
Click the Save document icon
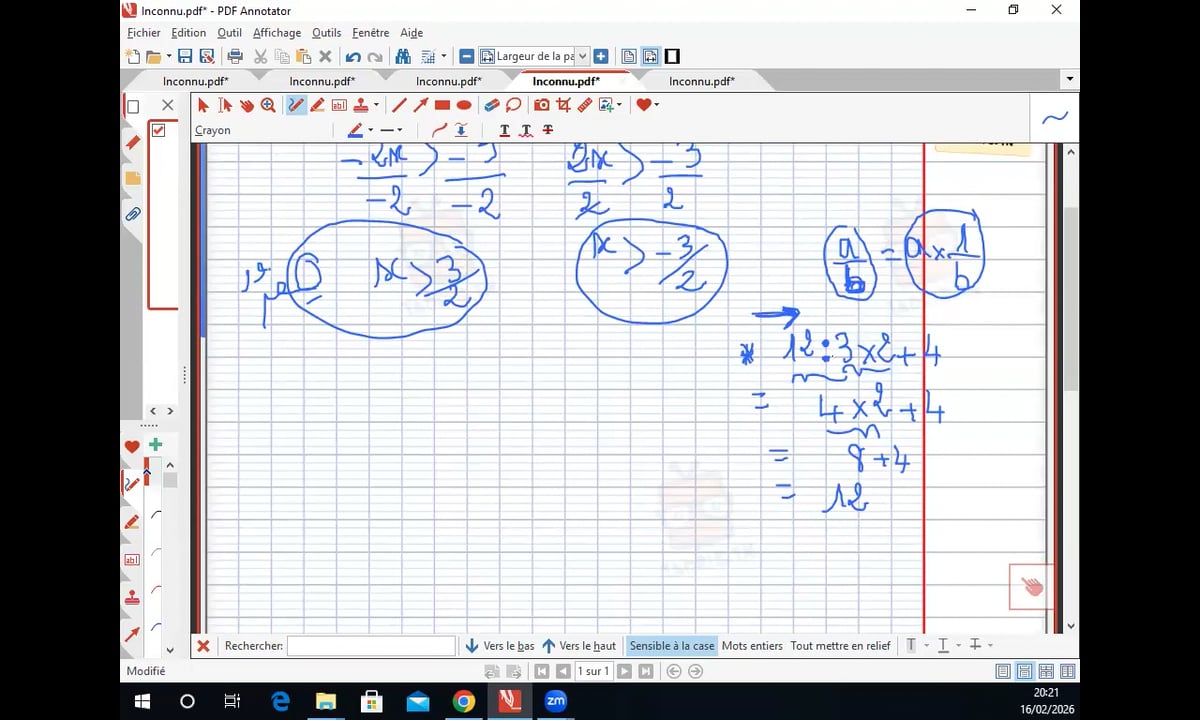pyautogui.click(x=185, y=57)
